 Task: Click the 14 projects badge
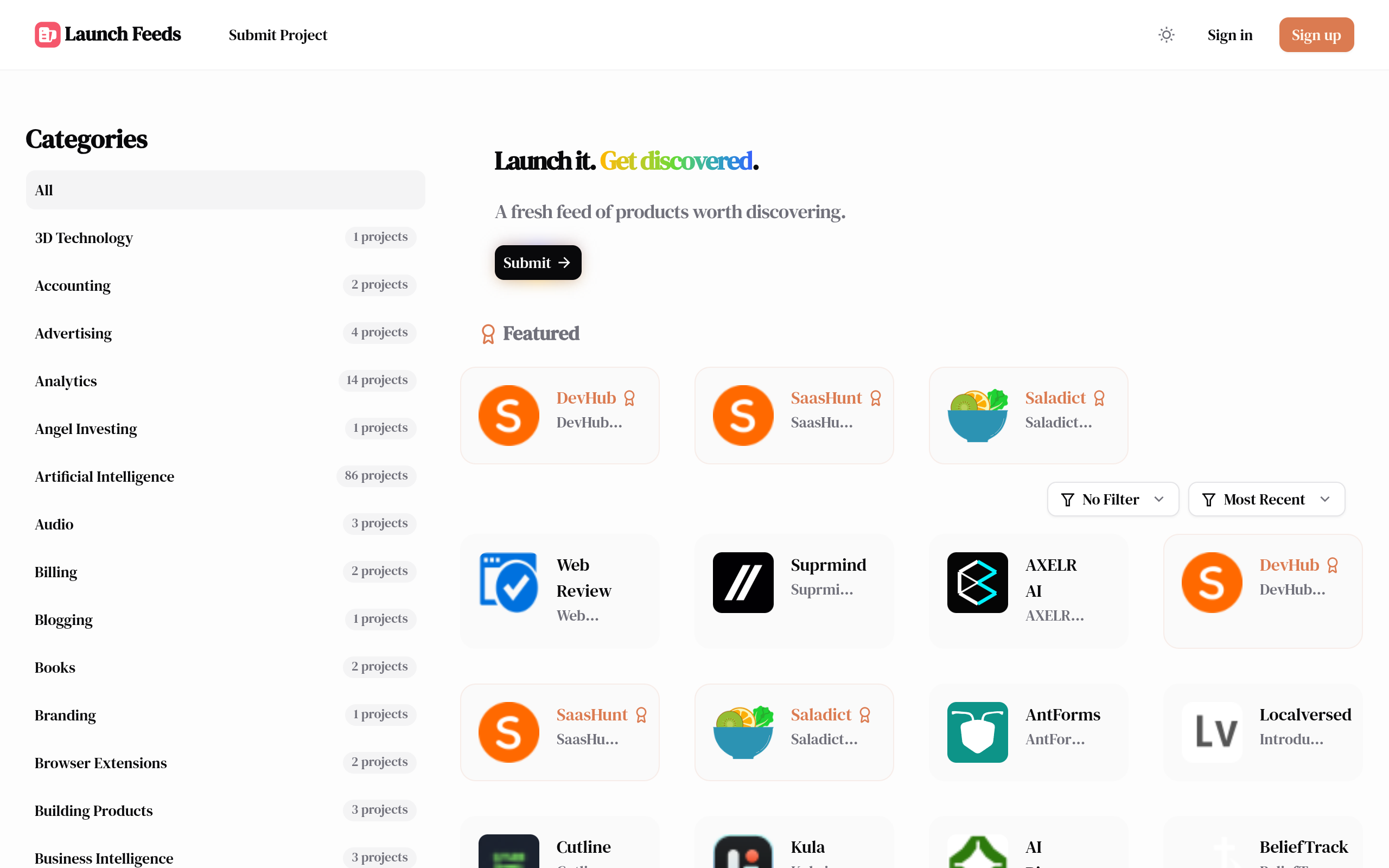point(377,380)
